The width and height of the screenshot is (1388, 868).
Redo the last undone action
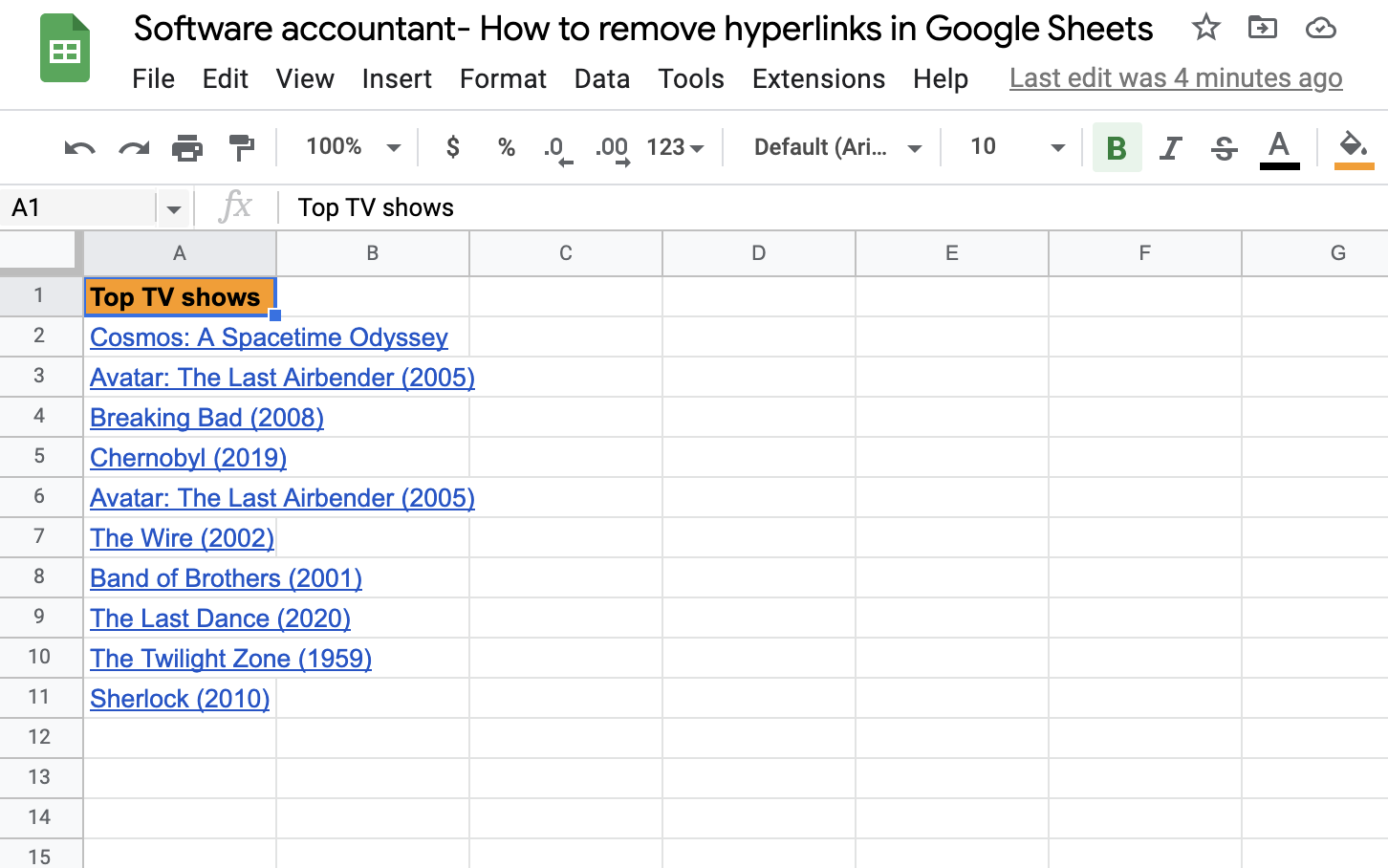(x=134, y=147)
